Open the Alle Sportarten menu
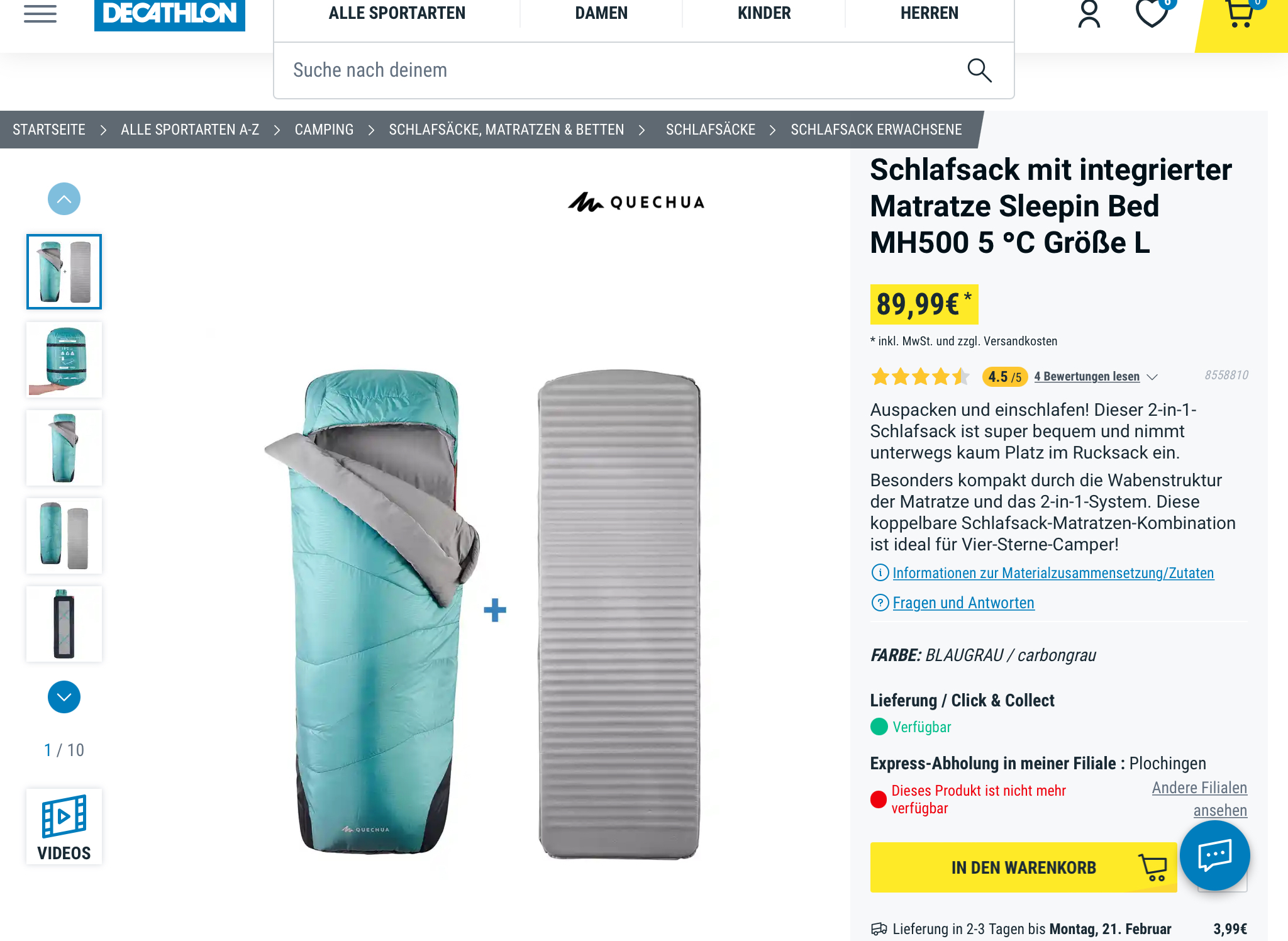Viewport: 1288px width, 941px height. pyautogui.click(x=397, y=13)
